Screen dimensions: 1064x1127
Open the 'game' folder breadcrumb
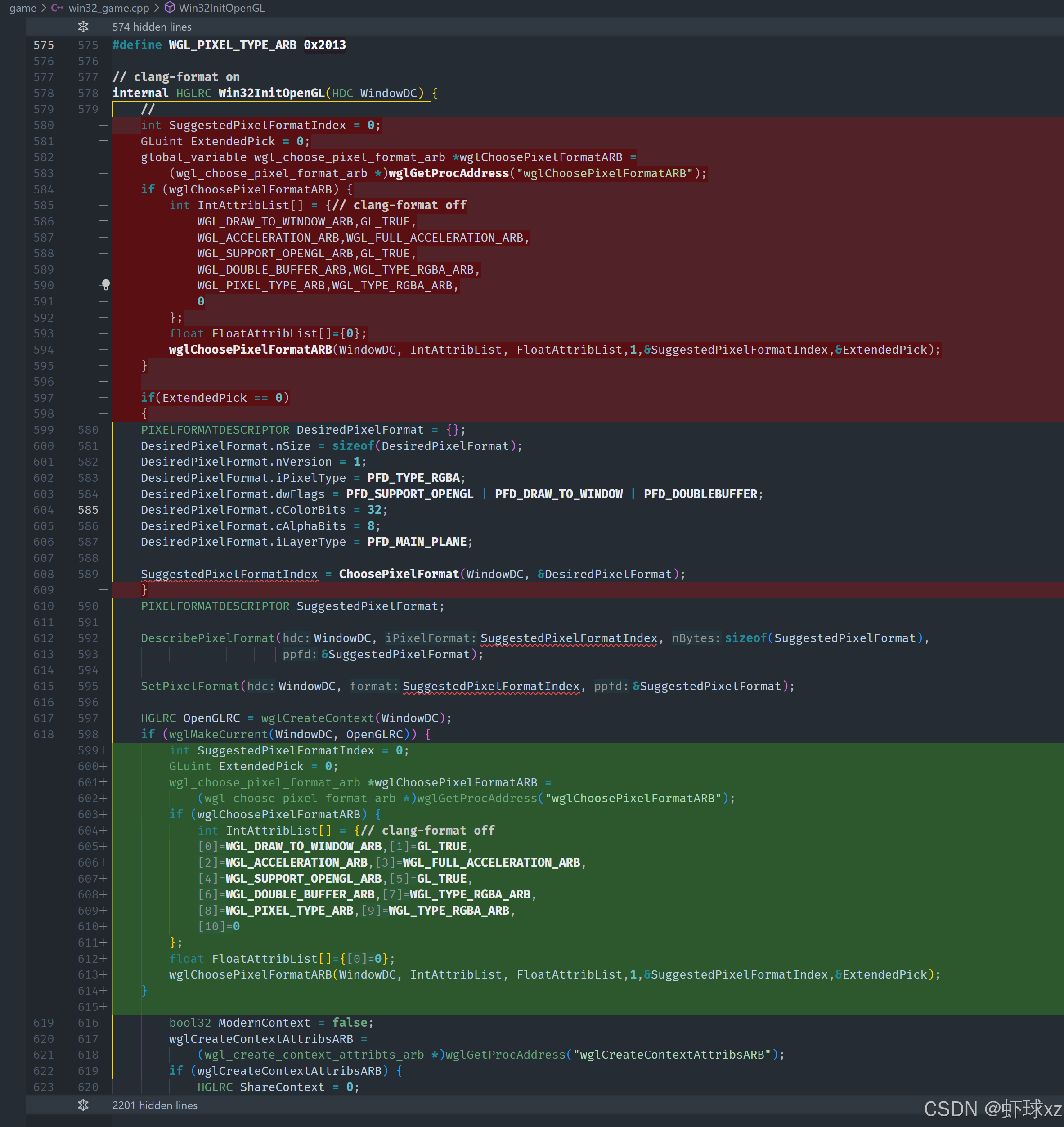point(22,8)
